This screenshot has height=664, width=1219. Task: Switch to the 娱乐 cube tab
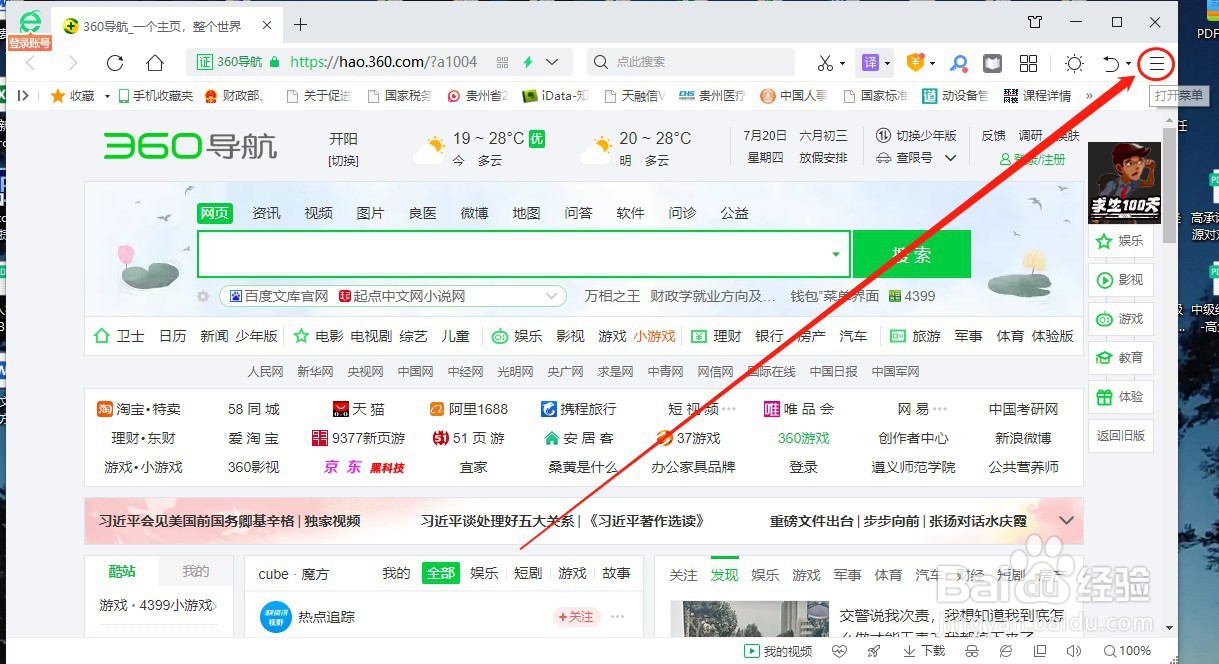484,573
